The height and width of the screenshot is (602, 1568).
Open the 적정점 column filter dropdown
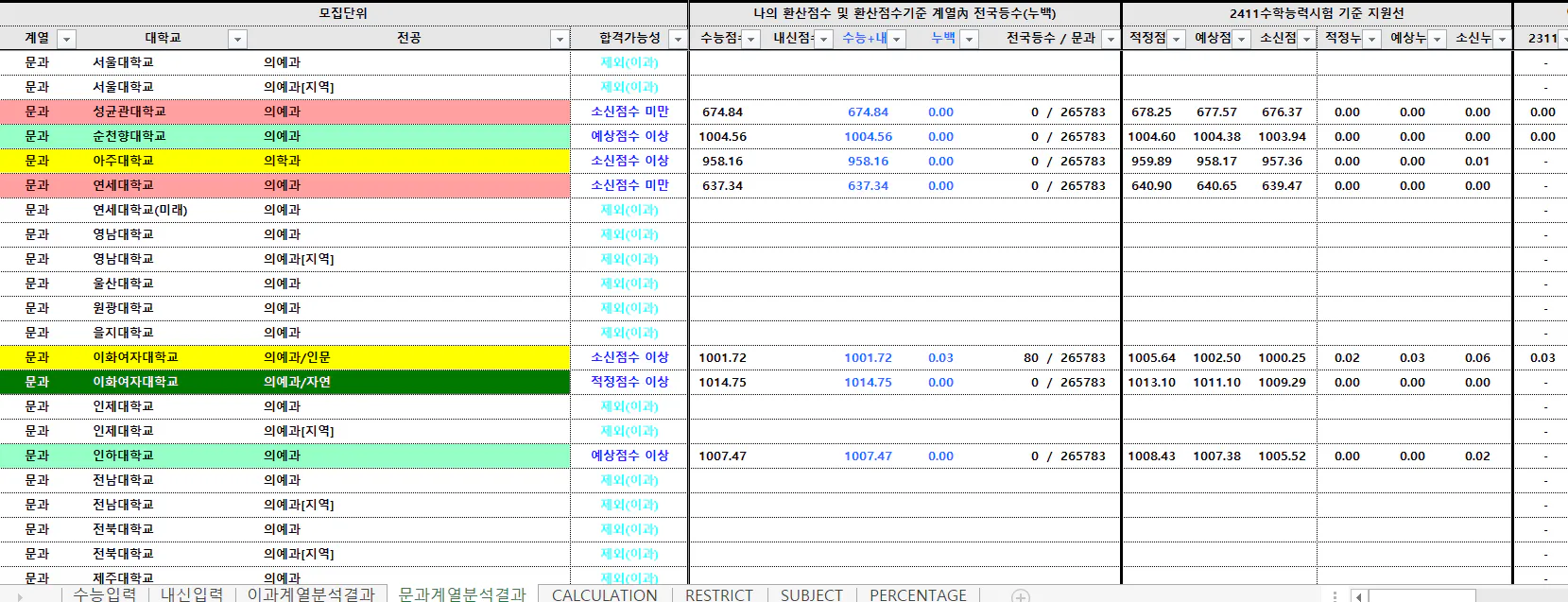[x=1177, y=39]
